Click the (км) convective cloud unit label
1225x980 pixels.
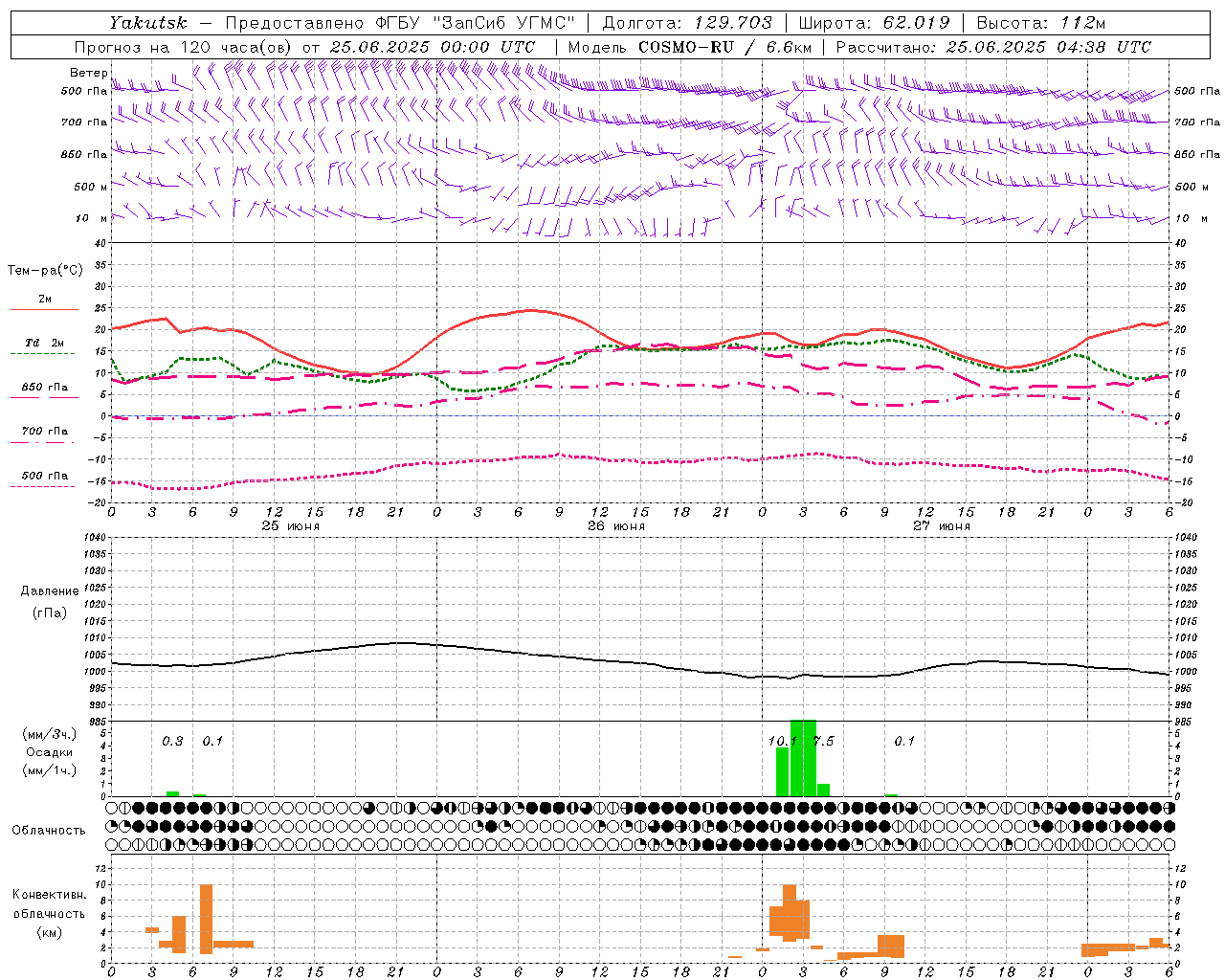(50, 932)
